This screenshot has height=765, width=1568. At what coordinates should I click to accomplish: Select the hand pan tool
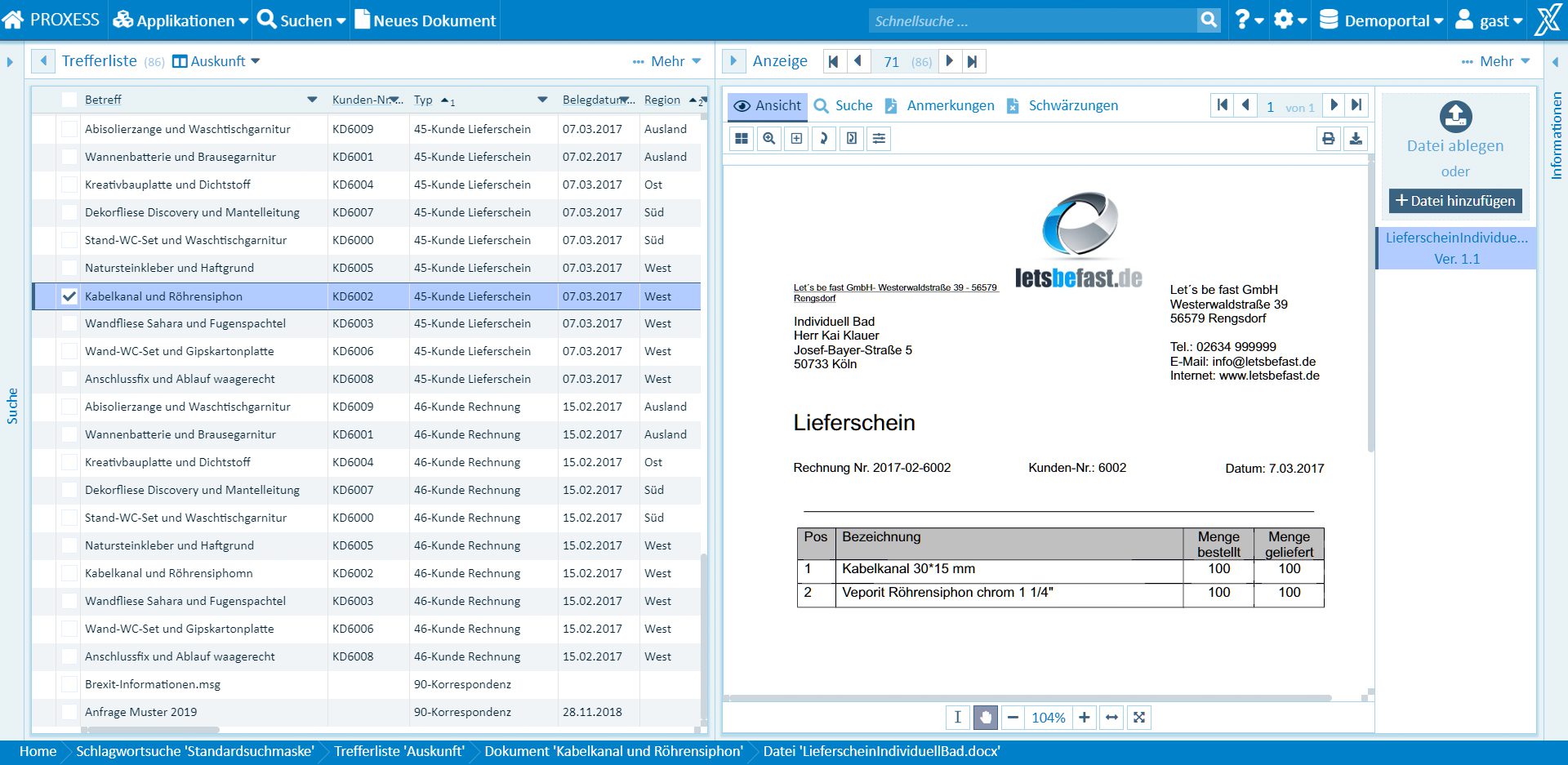coord(985,718)
